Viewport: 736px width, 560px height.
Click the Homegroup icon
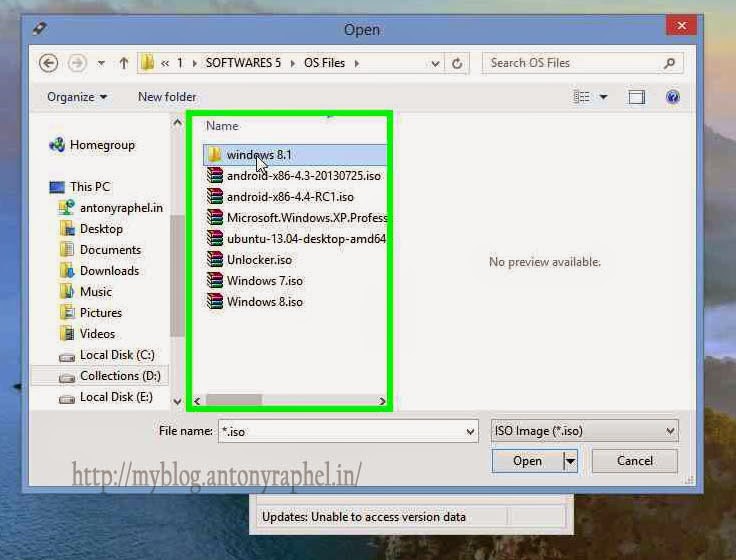pyautogui.click(x=57, y=145)
